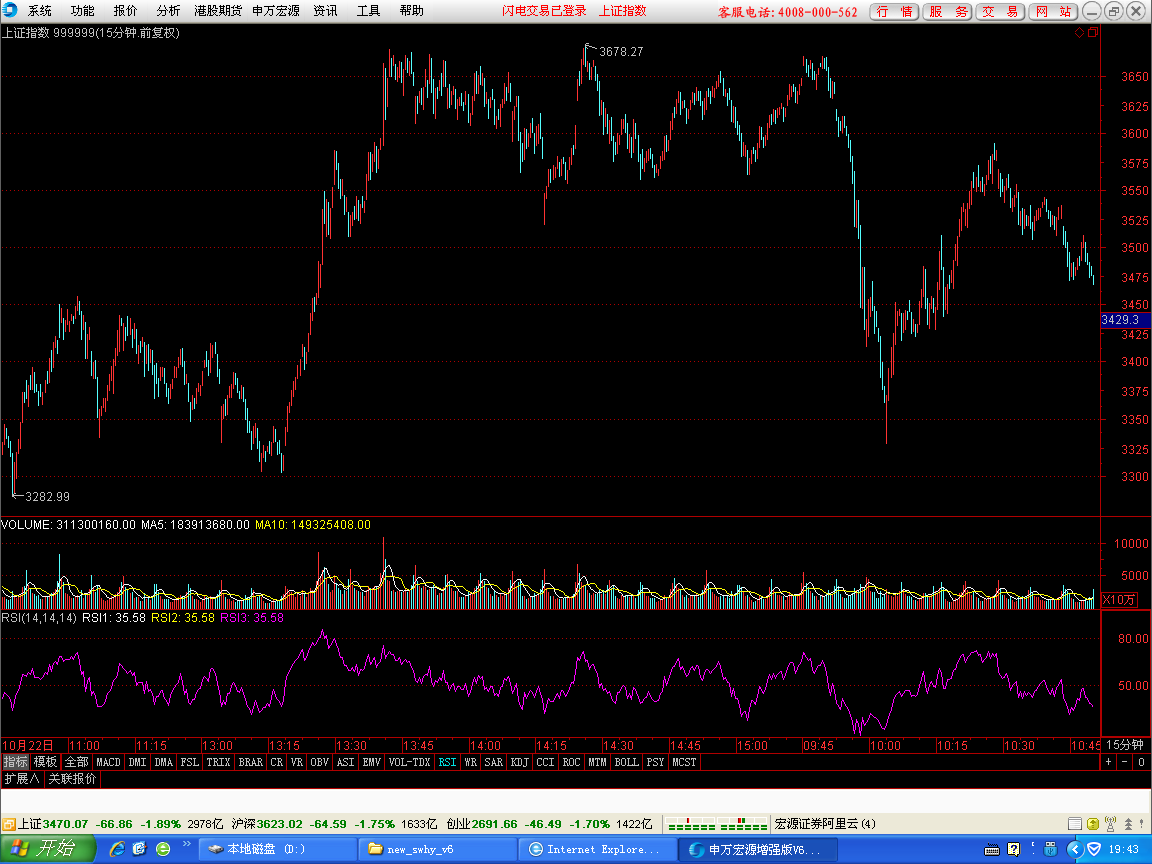The height and width of the screenshot is (864, 1152).
Task: Open the 分析 menu
Action: tap(168, 10)
